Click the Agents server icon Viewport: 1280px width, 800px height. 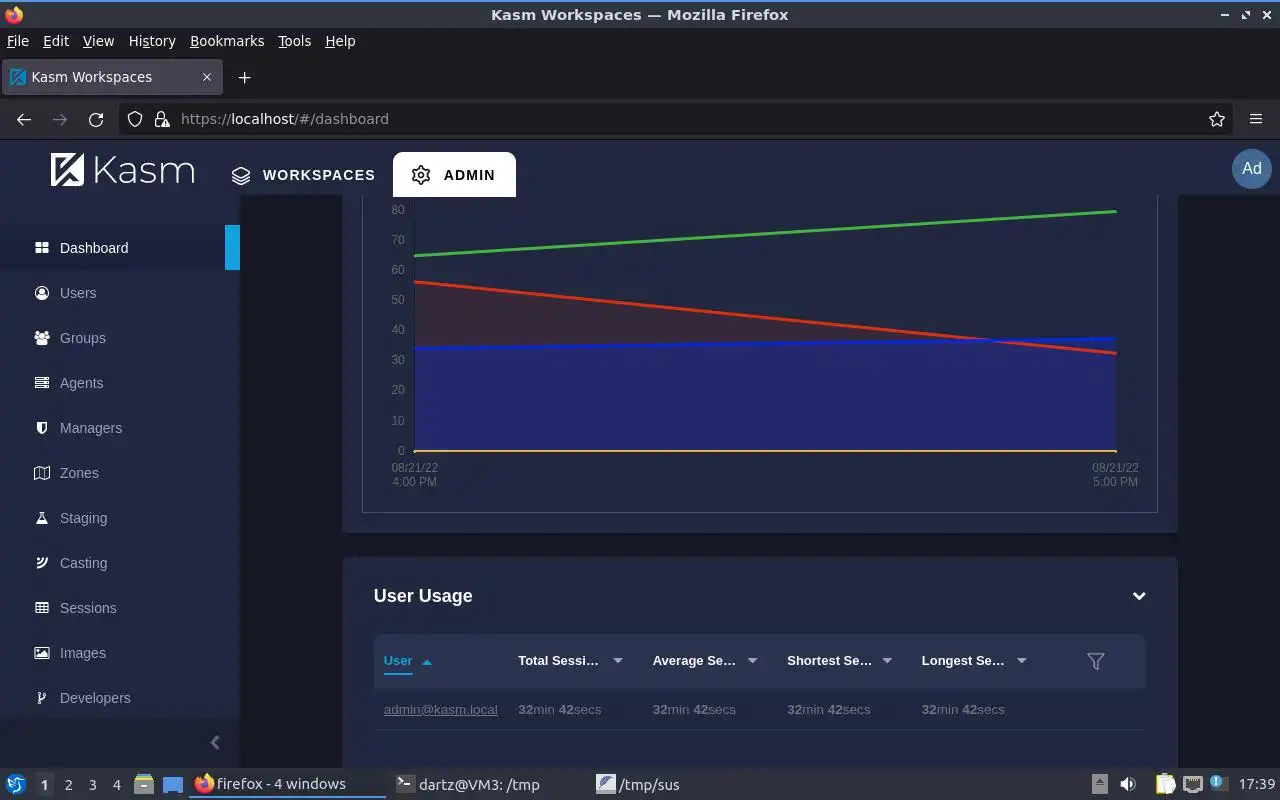tap(42, 383)
